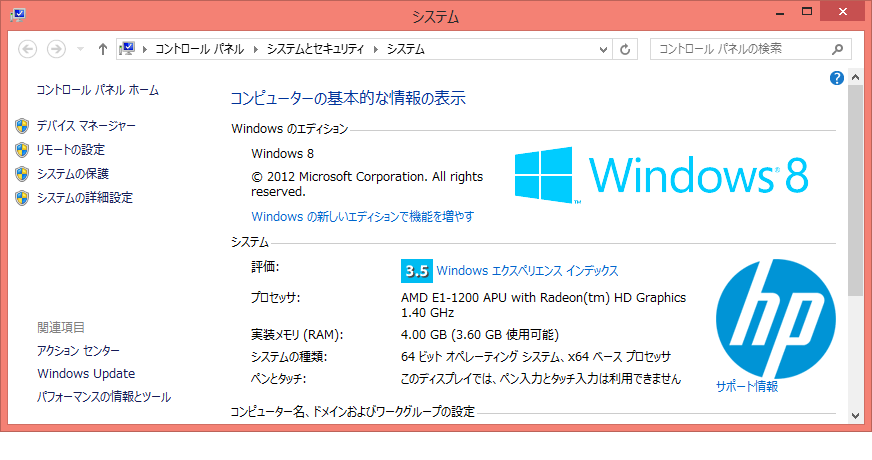Open Windows エクスペリエンス インデックス link
The height and width of the screenshot is (460, 872).
tap(527, 270)
